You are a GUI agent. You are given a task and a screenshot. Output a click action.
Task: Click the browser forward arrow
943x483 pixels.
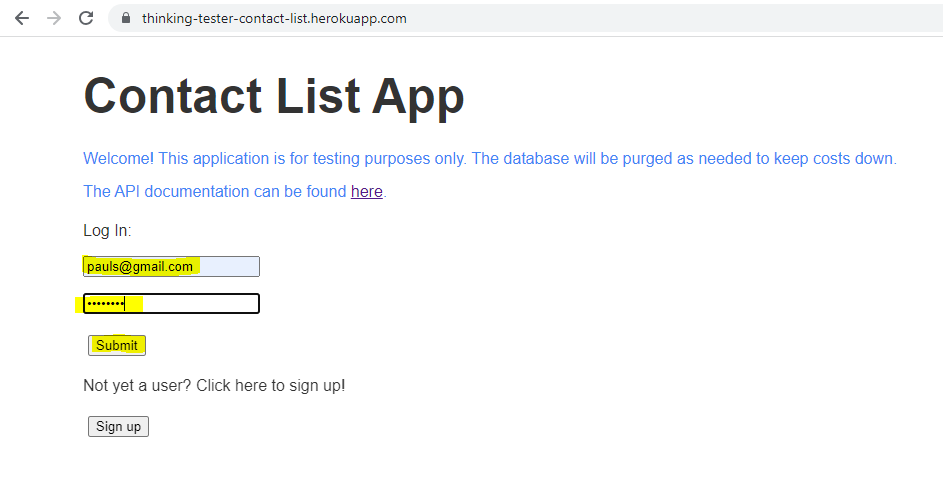(54, 18)
